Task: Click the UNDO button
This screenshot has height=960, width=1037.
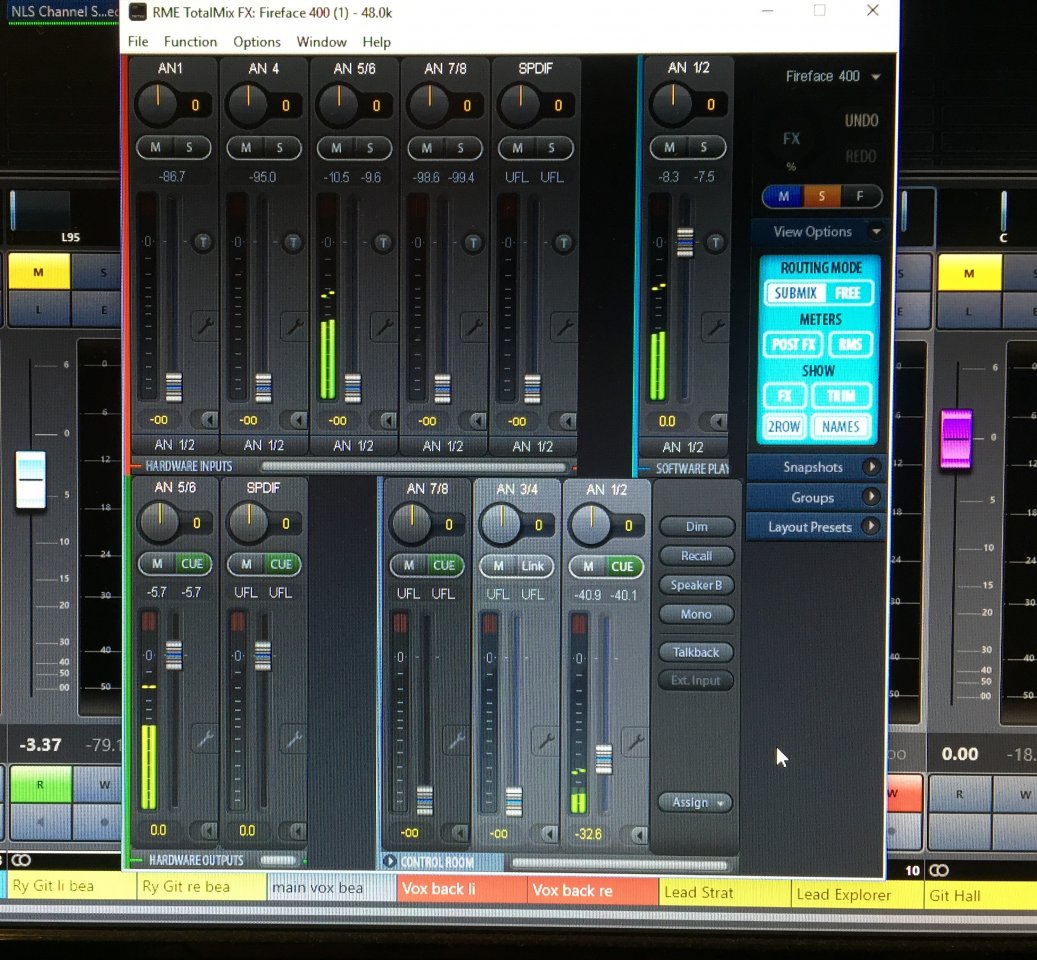Action: (861, 120)
